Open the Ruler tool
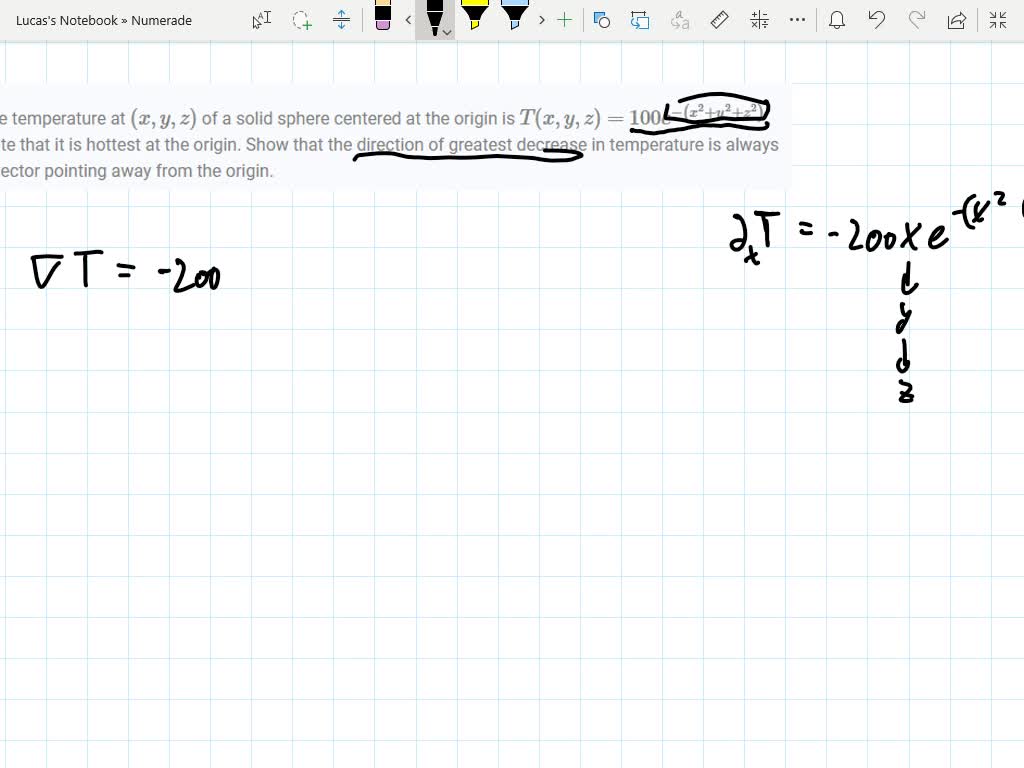The height and width of the screenshot is (768, 1024). tap(718, 20)
